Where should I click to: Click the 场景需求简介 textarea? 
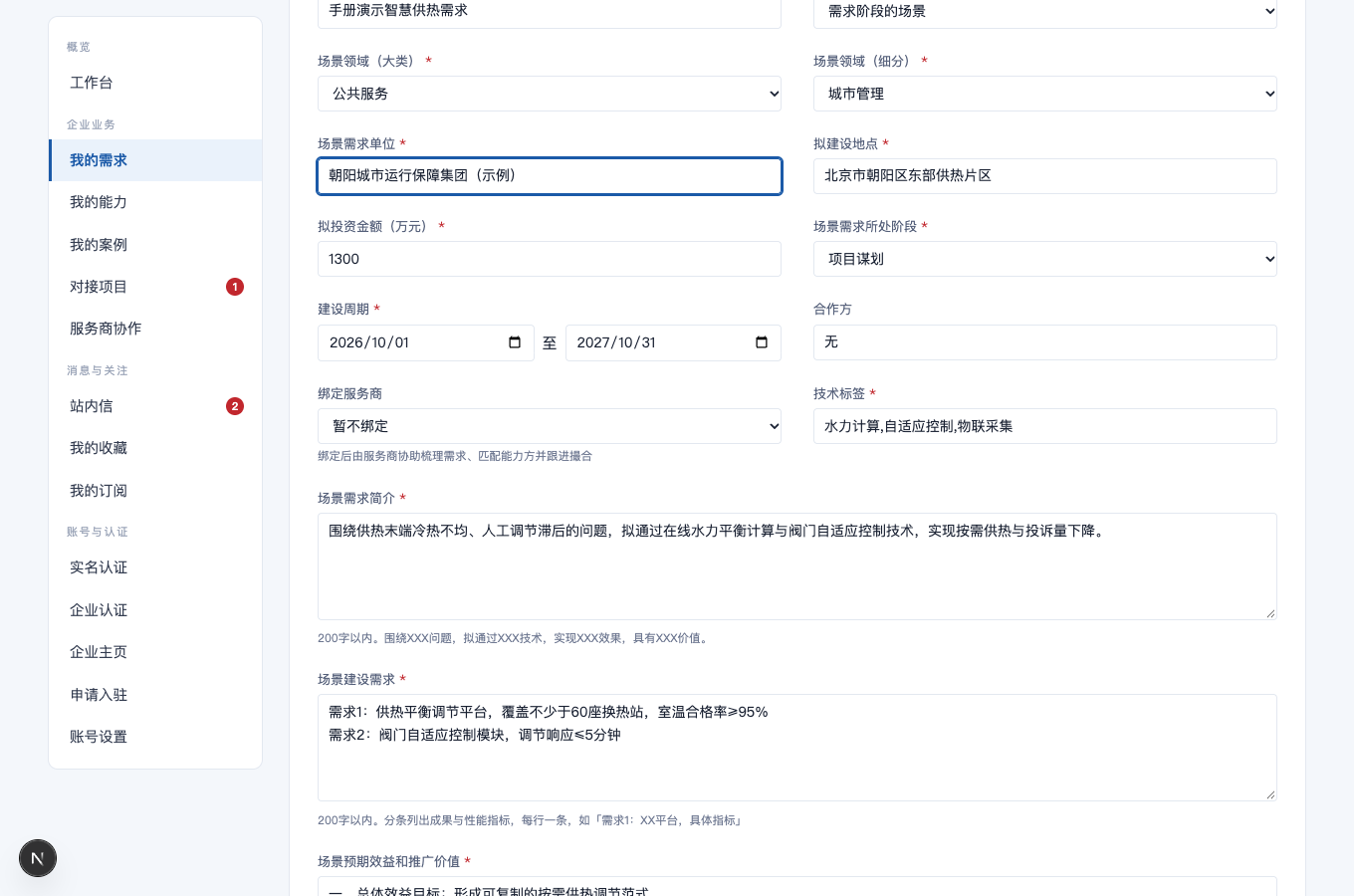(797, 566)
